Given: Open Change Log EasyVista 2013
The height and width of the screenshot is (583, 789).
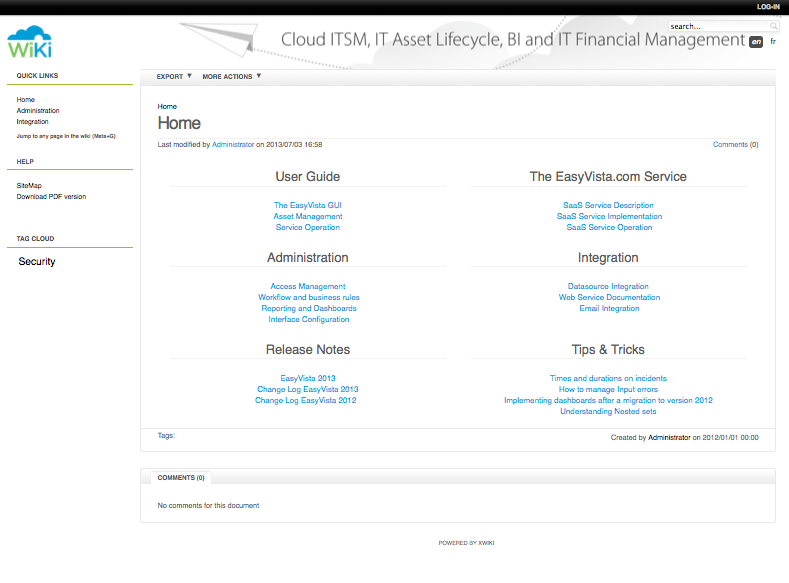Looking at the screenshot, I should [308, 389].
